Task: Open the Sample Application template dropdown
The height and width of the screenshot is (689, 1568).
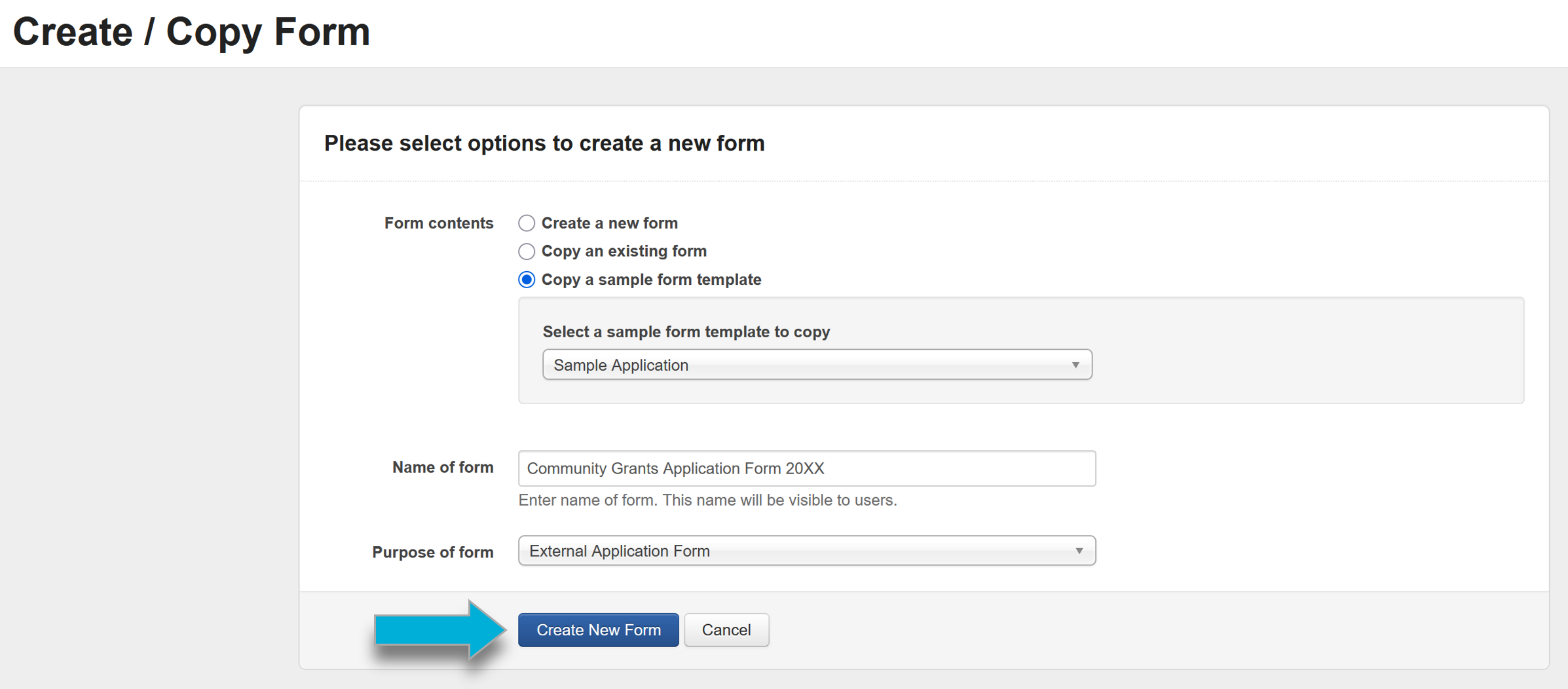Action: click(816, 365)
